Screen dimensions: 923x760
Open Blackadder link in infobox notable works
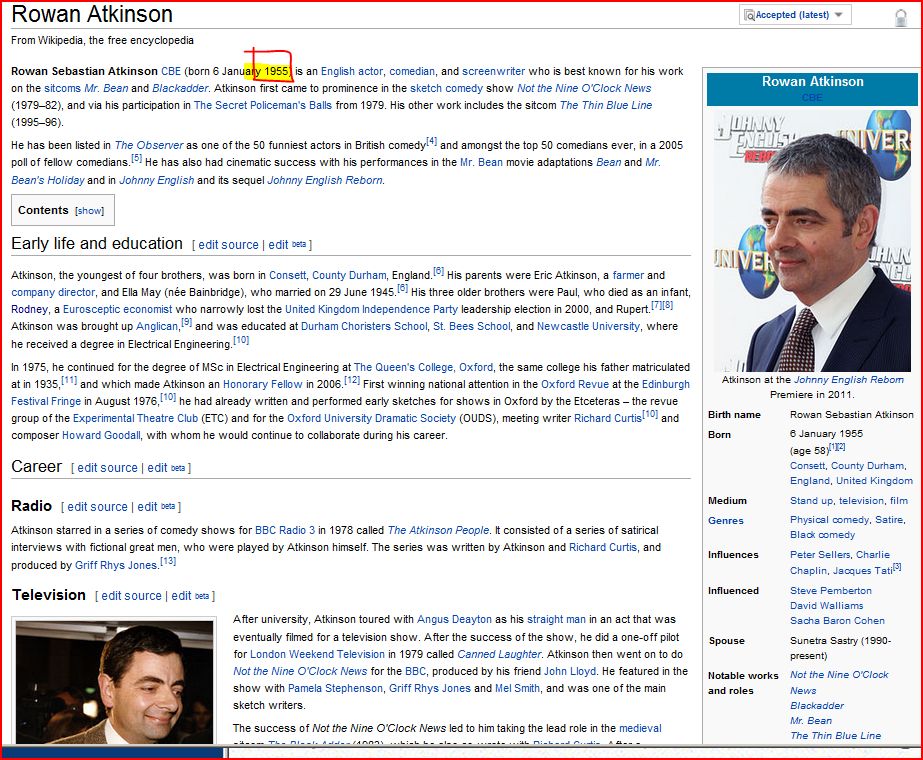817,706
